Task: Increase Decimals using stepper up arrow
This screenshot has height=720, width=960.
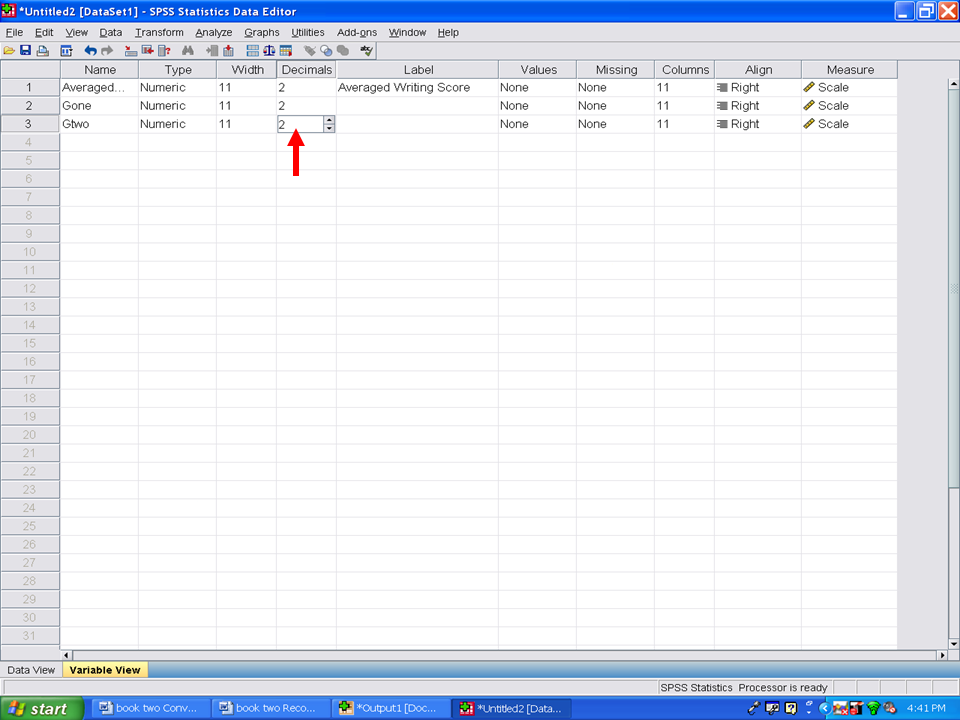Action: click(329, 120)
